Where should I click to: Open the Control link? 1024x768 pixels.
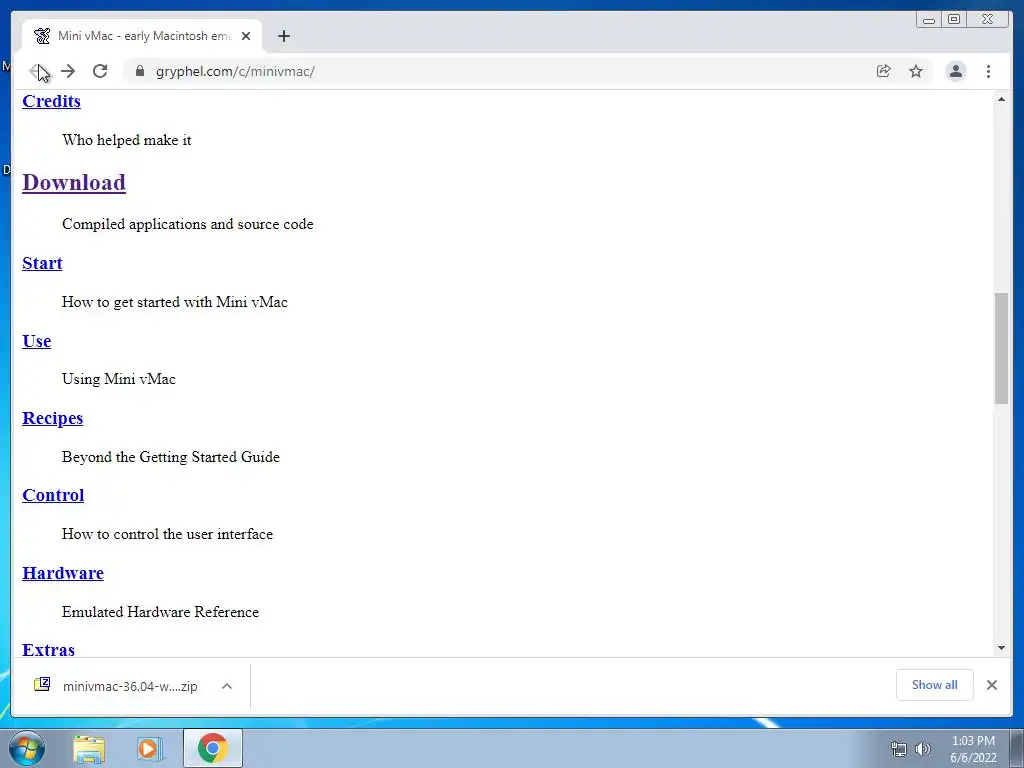[x=53, y=495]
